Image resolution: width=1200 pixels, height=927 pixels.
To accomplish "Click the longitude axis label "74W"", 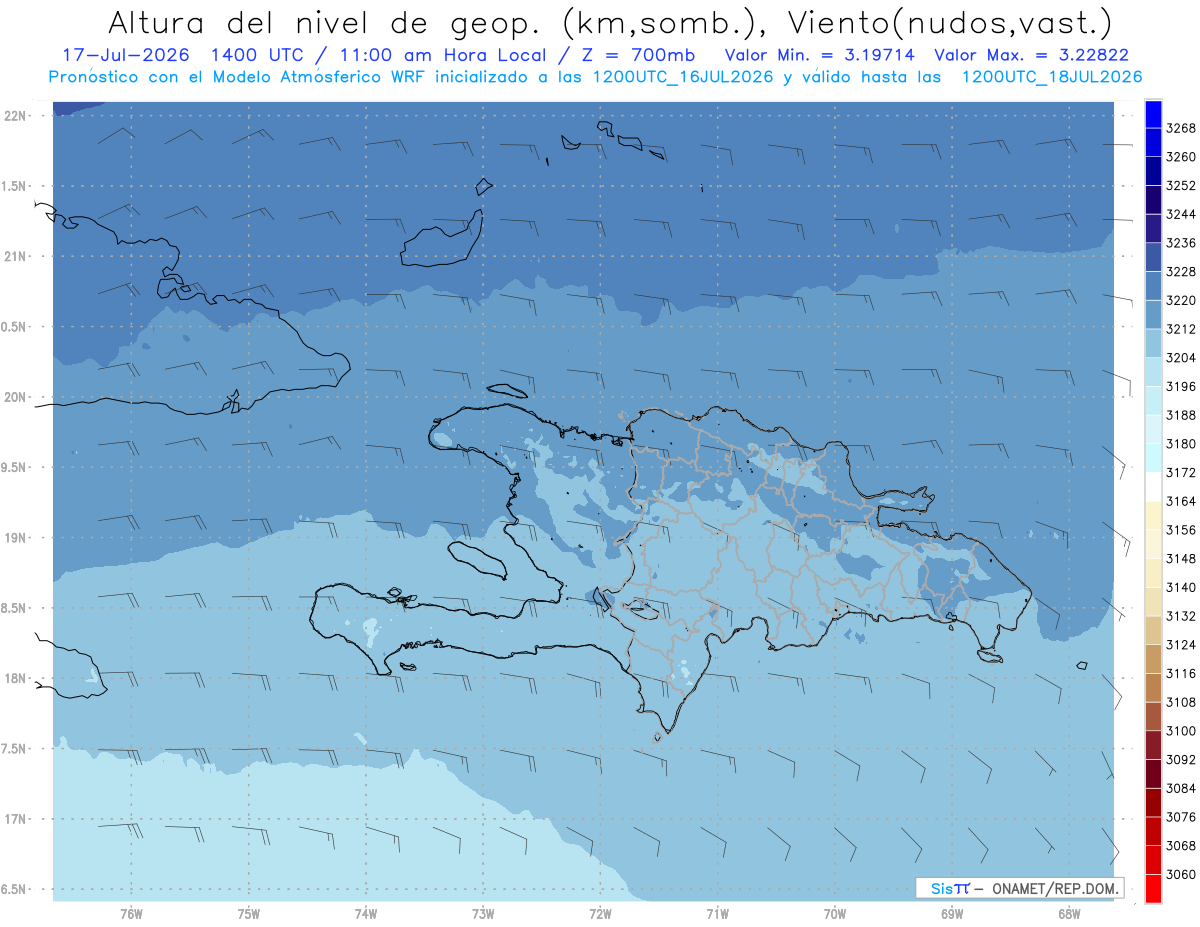I will tap(366, 913).
